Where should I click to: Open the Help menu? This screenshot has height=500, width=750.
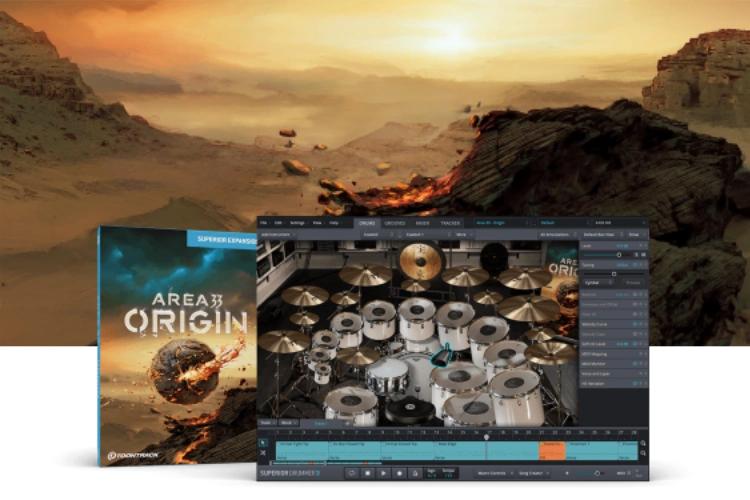tap(334, 223)
